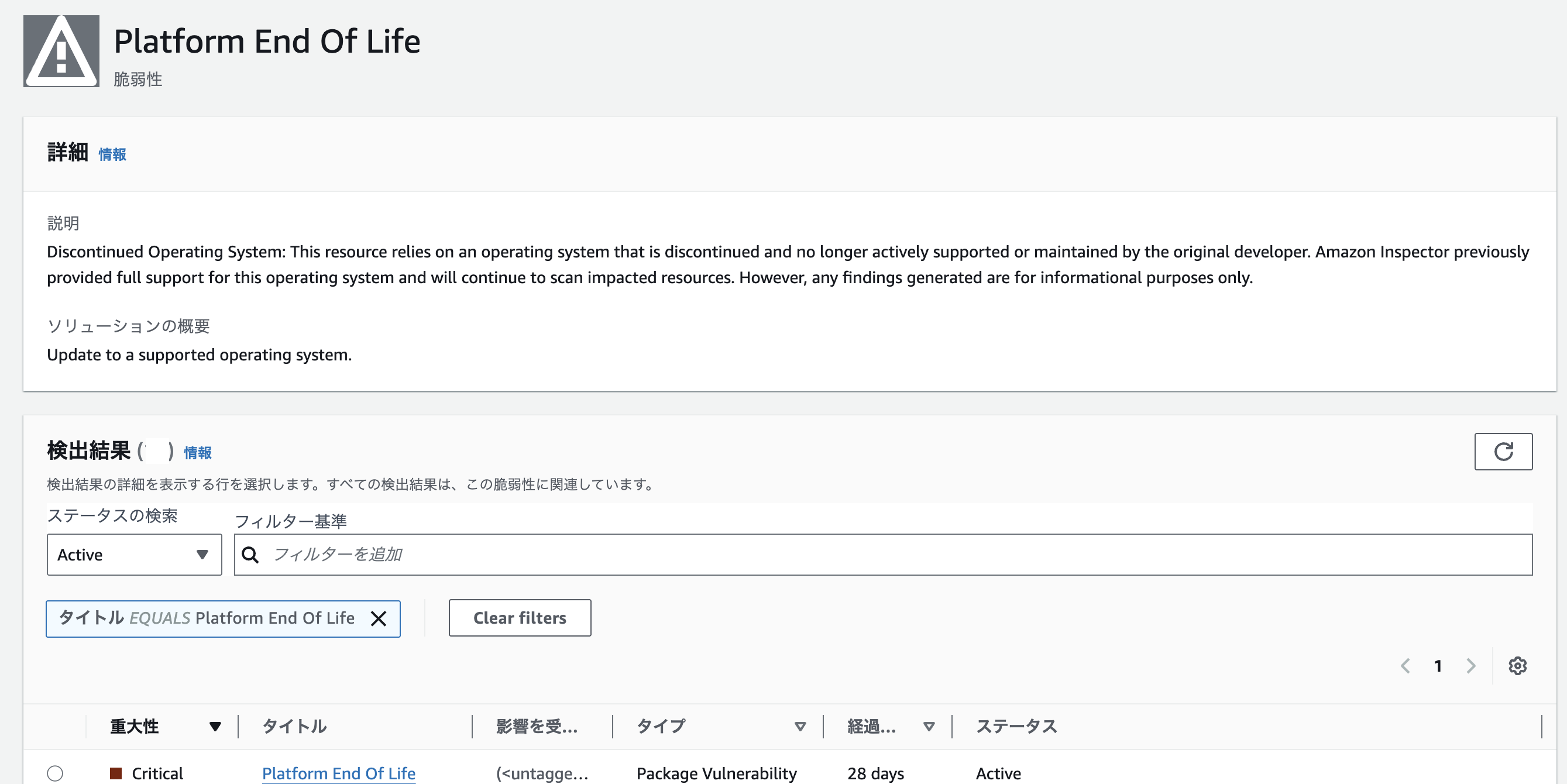Select the Critical finding radio button
The height and width of the screenshot is (784, 1567).
[x=56, y=773]
